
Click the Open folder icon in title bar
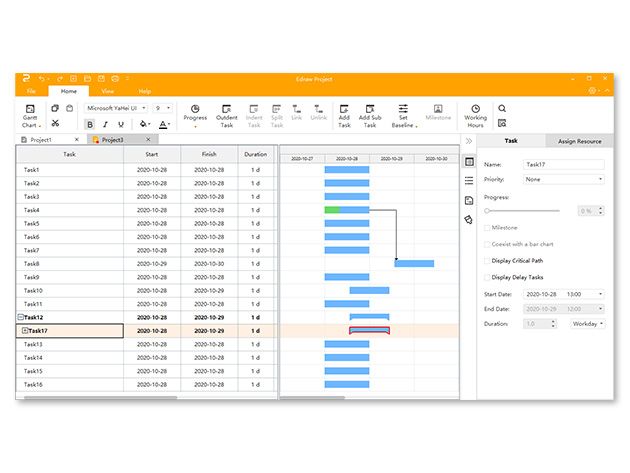[x=88, y=79]
